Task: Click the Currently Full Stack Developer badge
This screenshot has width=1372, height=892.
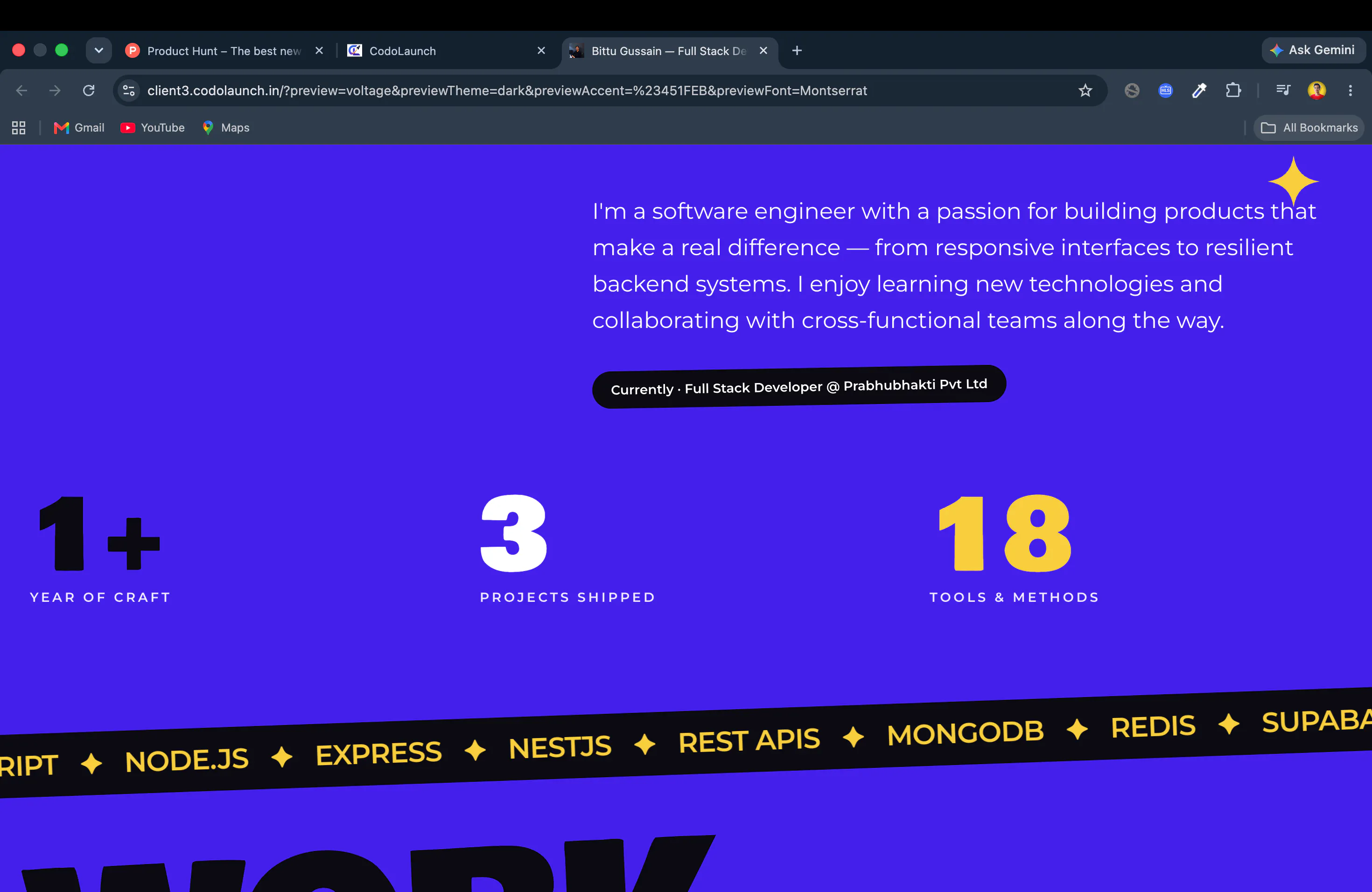Action: coord(799,387)
